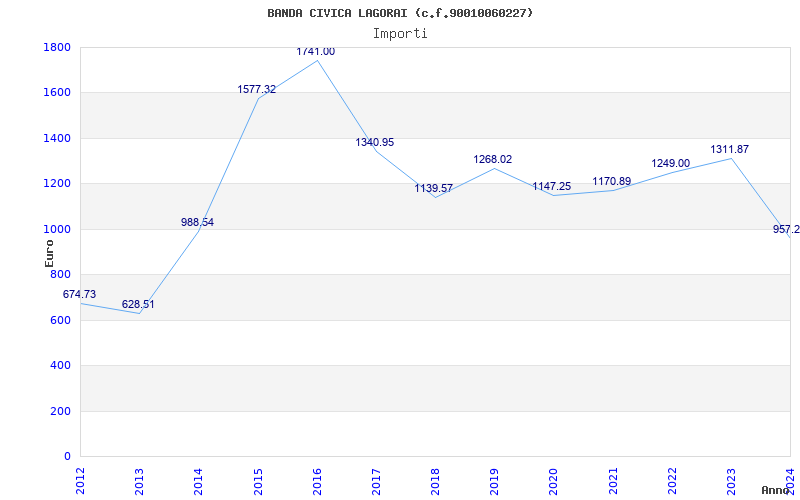The height and width of the screenshot is (500, 800).
Task: Click the 400 y-axis tick label
Action: (60, 366)
